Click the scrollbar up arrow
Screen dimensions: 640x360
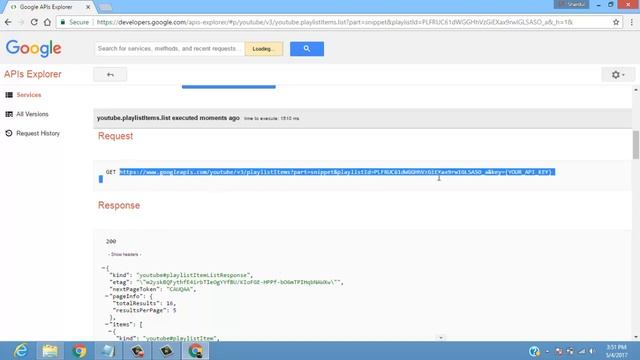pos(636,90)
